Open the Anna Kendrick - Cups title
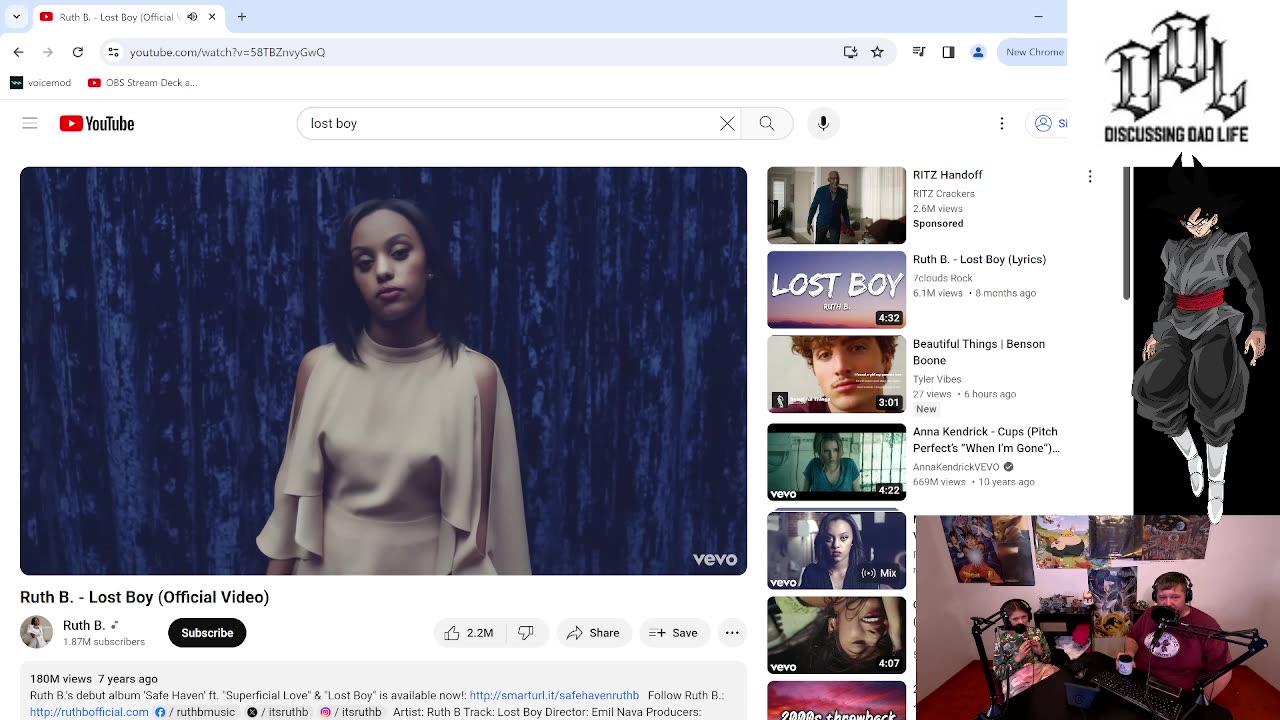Screen dimensions: 1280x720 coord(986,440)
